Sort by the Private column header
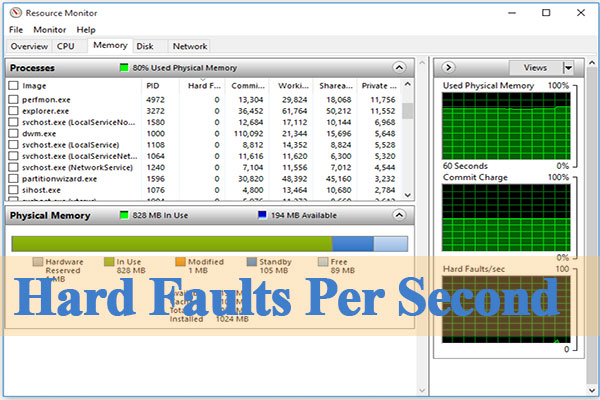600x400 pixels. pyautogui.click(x=379, y=86)
